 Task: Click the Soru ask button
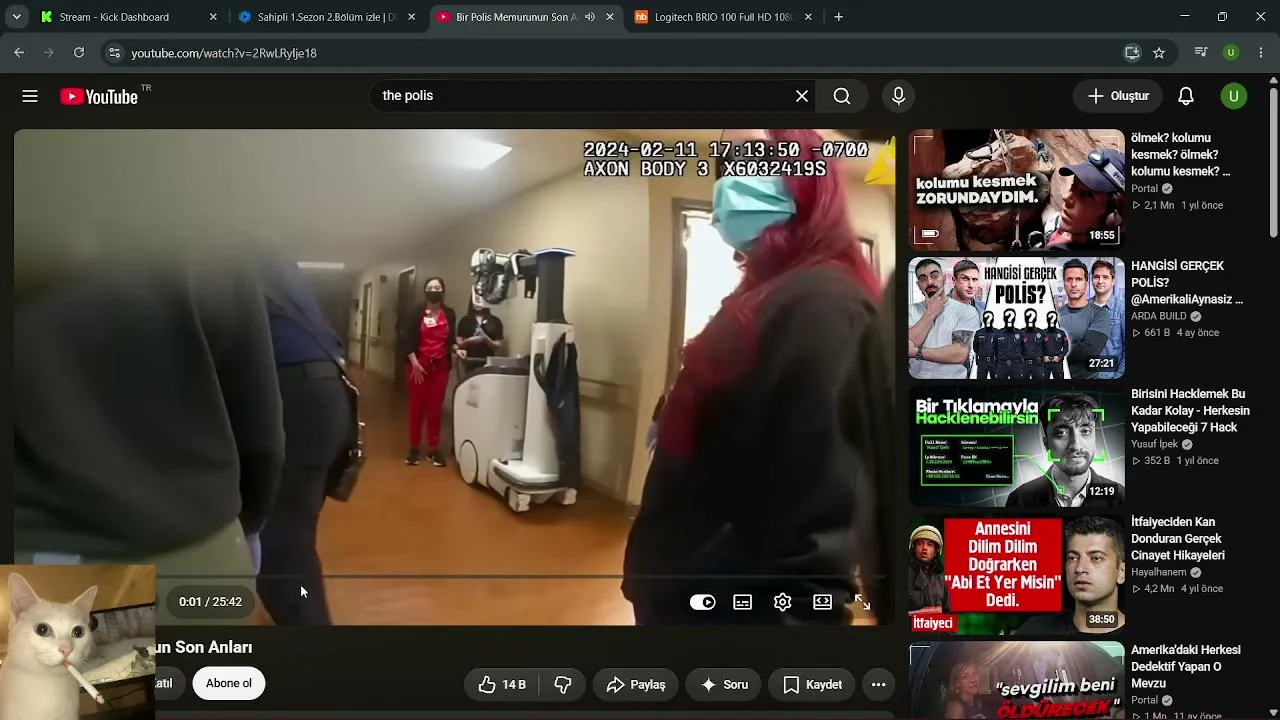coord(724,685)
